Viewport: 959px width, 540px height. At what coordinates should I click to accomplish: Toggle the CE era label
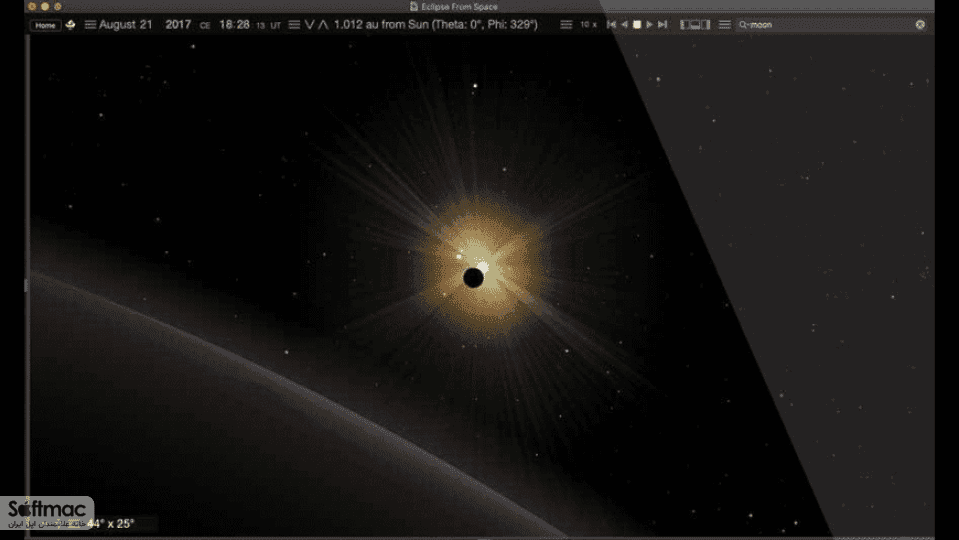pos(205,26)
